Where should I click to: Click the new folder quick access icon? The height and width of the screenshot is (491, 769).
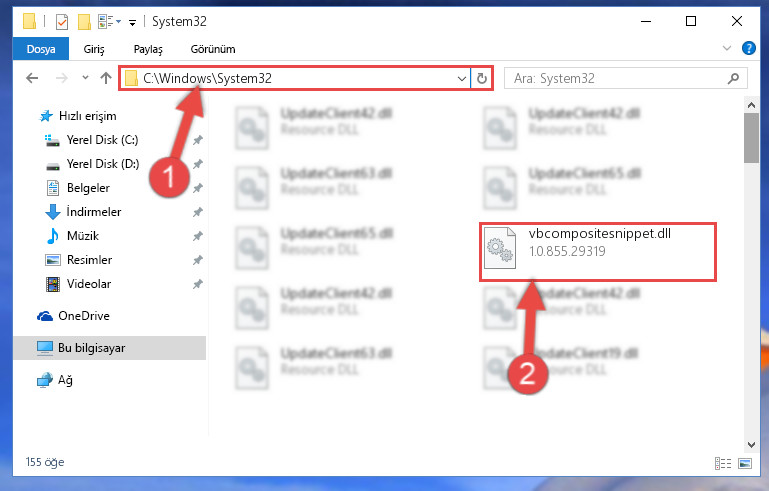[84, 22]
